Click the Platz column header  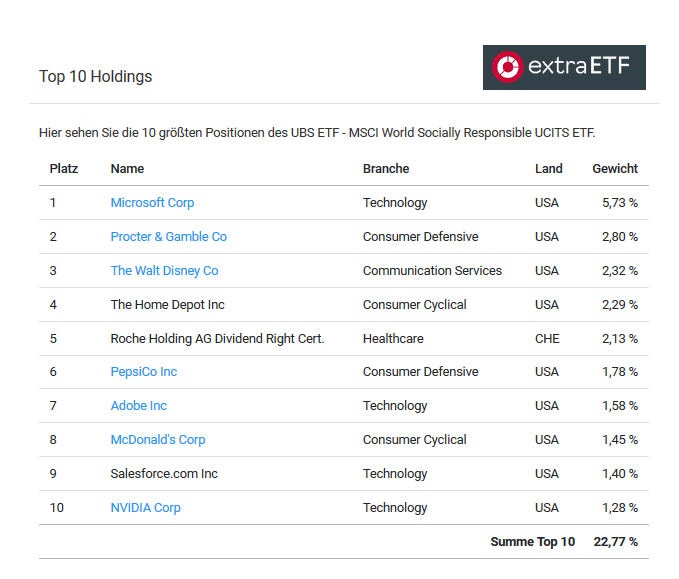[x=64, y=168]
